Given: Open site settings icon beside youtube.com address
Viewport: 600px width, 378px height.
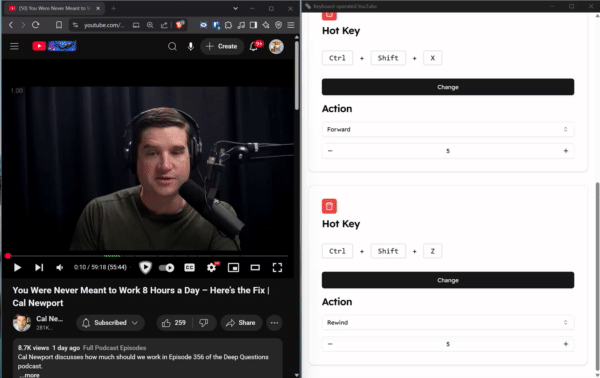Looking at the screenshot, I should coord(75,25).
